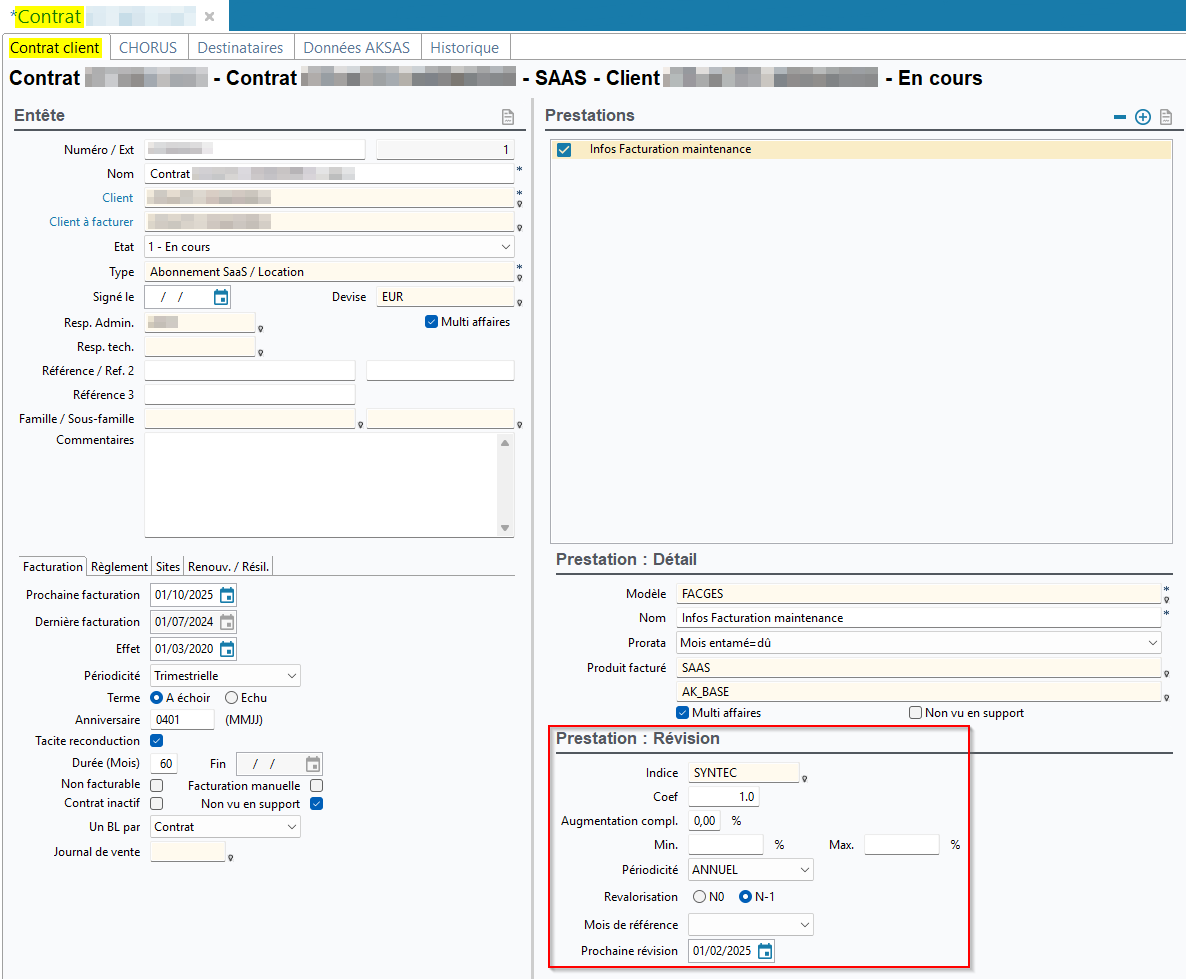Expand the Etat dropdown
This screenshot has height=979, width=1186.
coord(505,247)
